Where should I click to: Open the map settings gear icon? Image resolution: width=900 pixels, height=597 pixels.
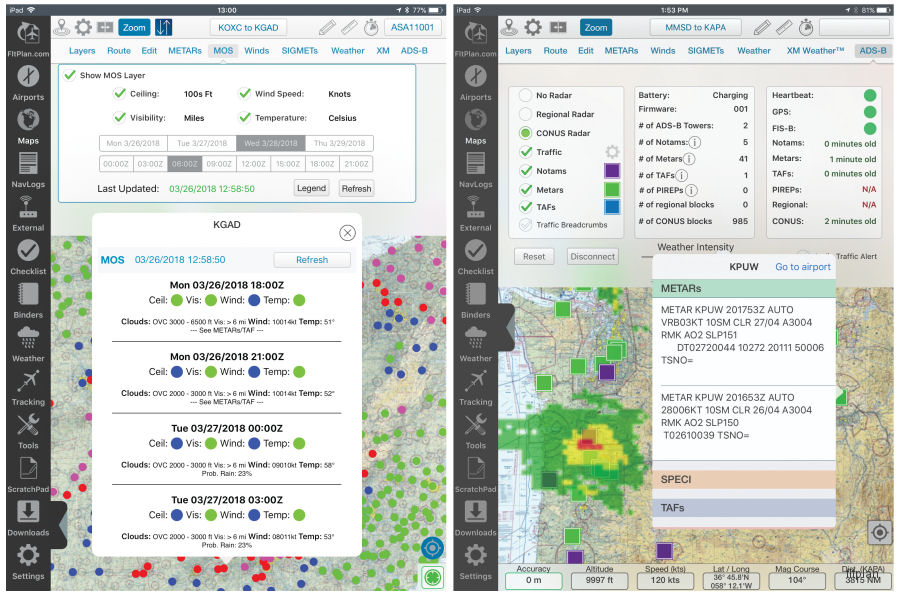click(84, 27)
